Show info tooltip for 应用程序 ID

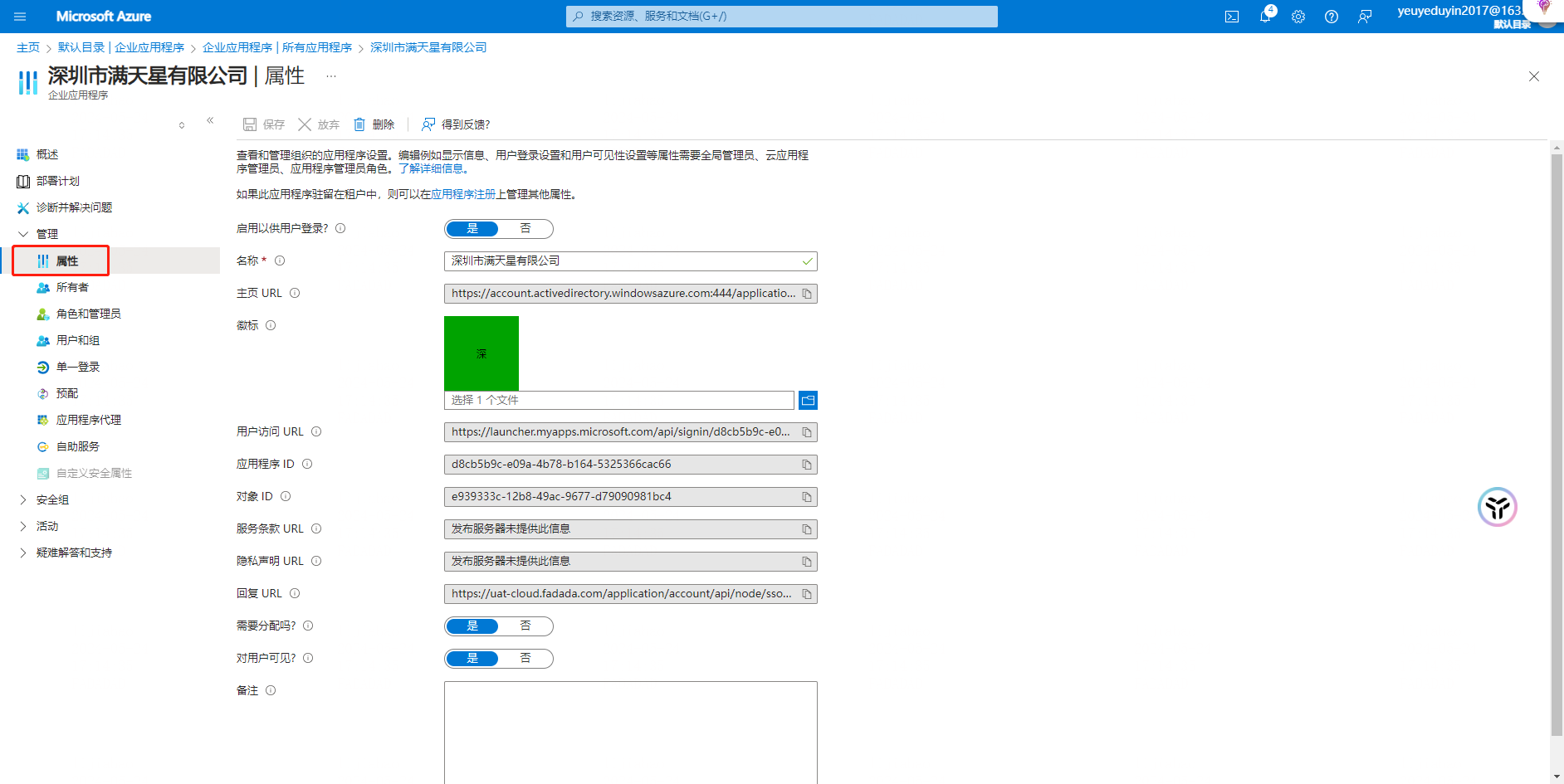tap(307, 464)
